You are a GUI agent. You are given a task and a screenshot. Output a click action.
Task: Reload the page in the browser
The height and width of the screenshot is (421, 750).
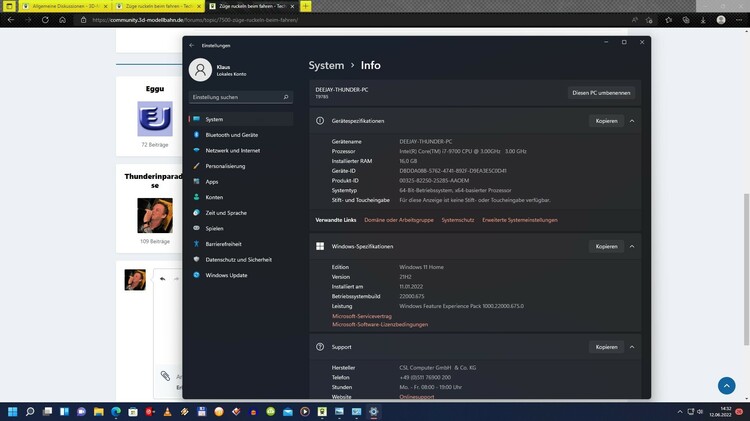pyautogui.click(x=45, y=20)
